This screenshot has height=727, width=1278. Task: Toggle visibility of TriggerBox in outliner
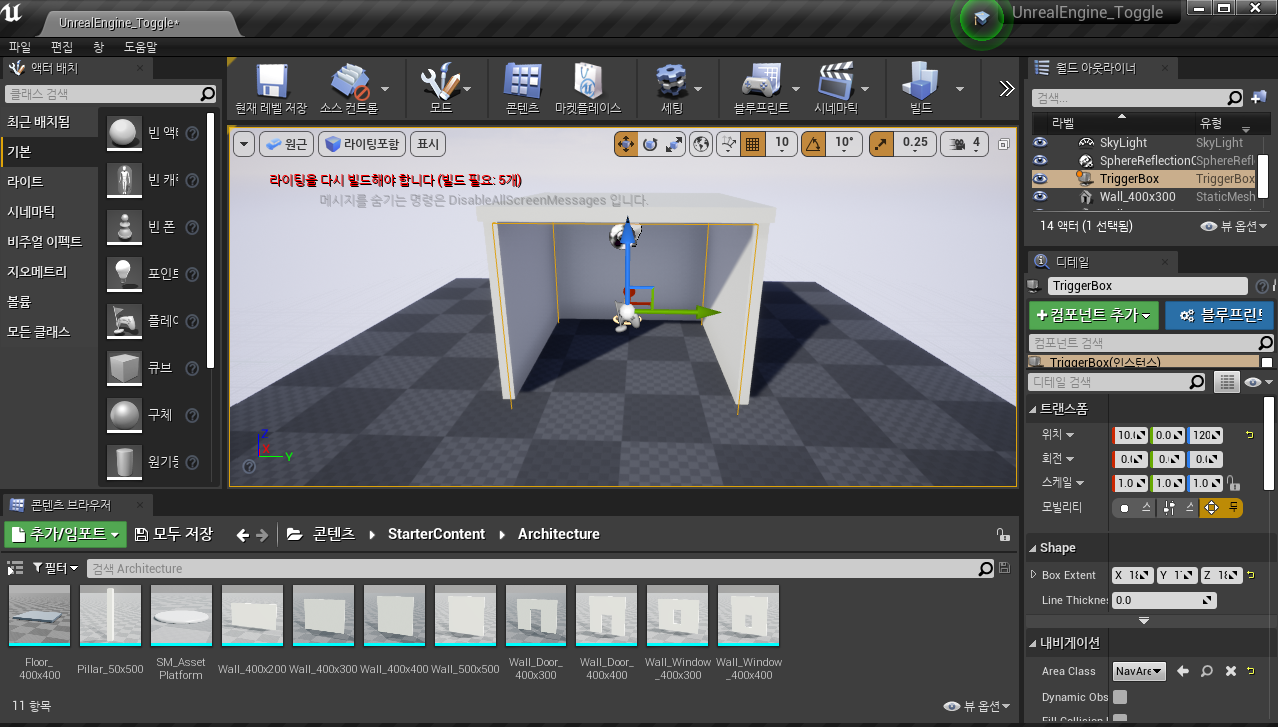[x=1040, y=179]
